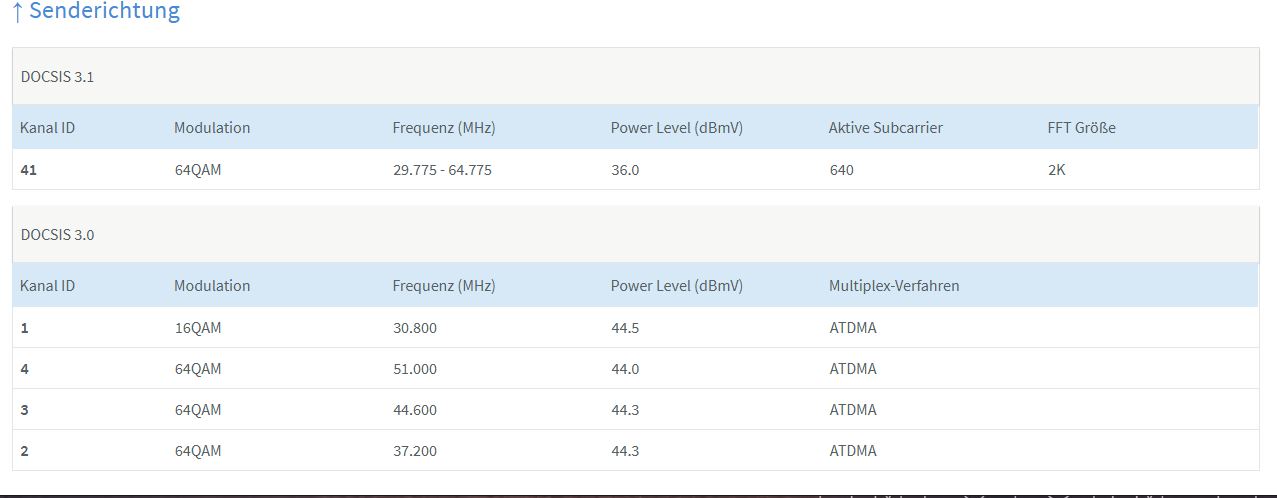Click Kanal ID header in DOCSIS 3.1 table

coord(47,128)
